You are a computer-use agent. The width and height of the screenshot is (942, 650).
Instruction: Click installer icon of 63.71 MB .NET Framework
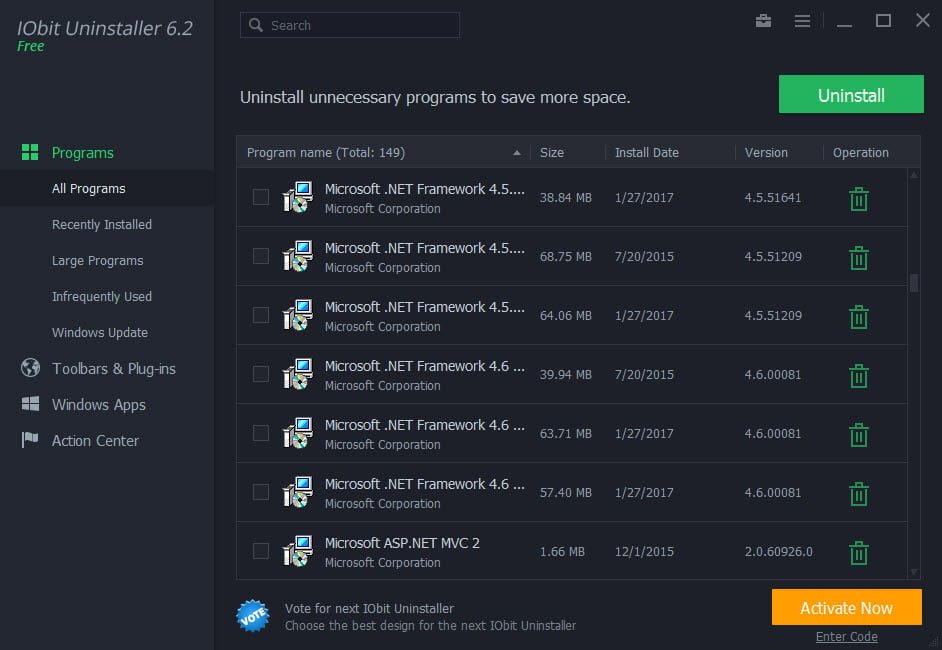click(298, 433)
